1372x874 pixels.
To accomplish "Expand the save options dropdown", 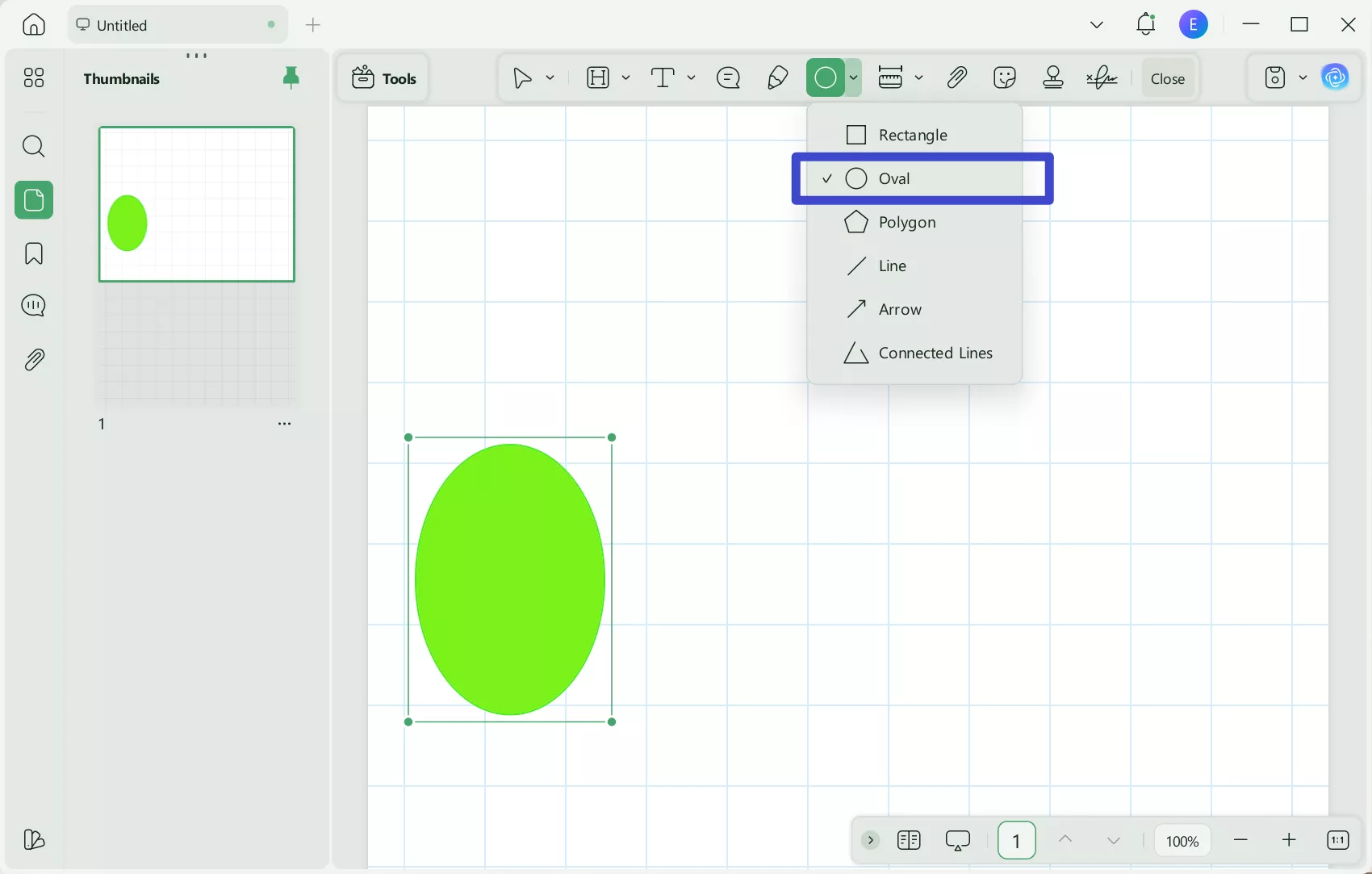I will coord(1304,77).
